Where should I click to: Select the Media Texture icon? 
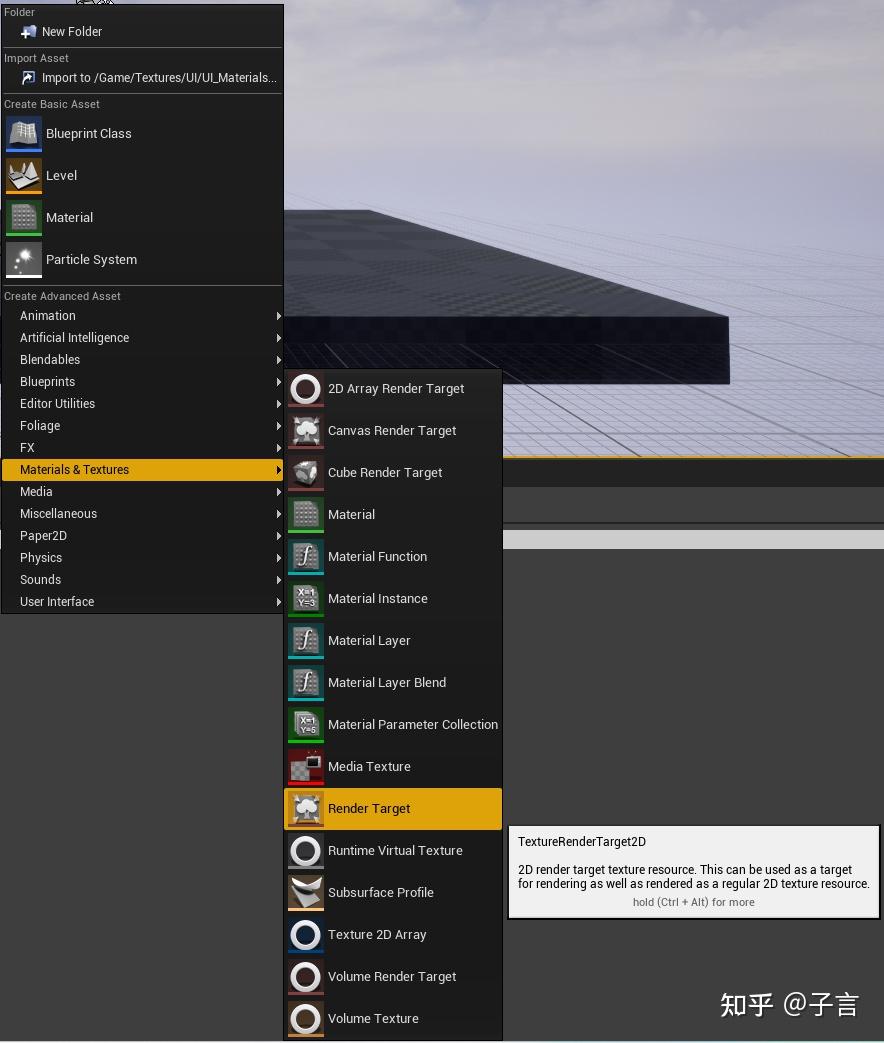(x=305, y=766)
